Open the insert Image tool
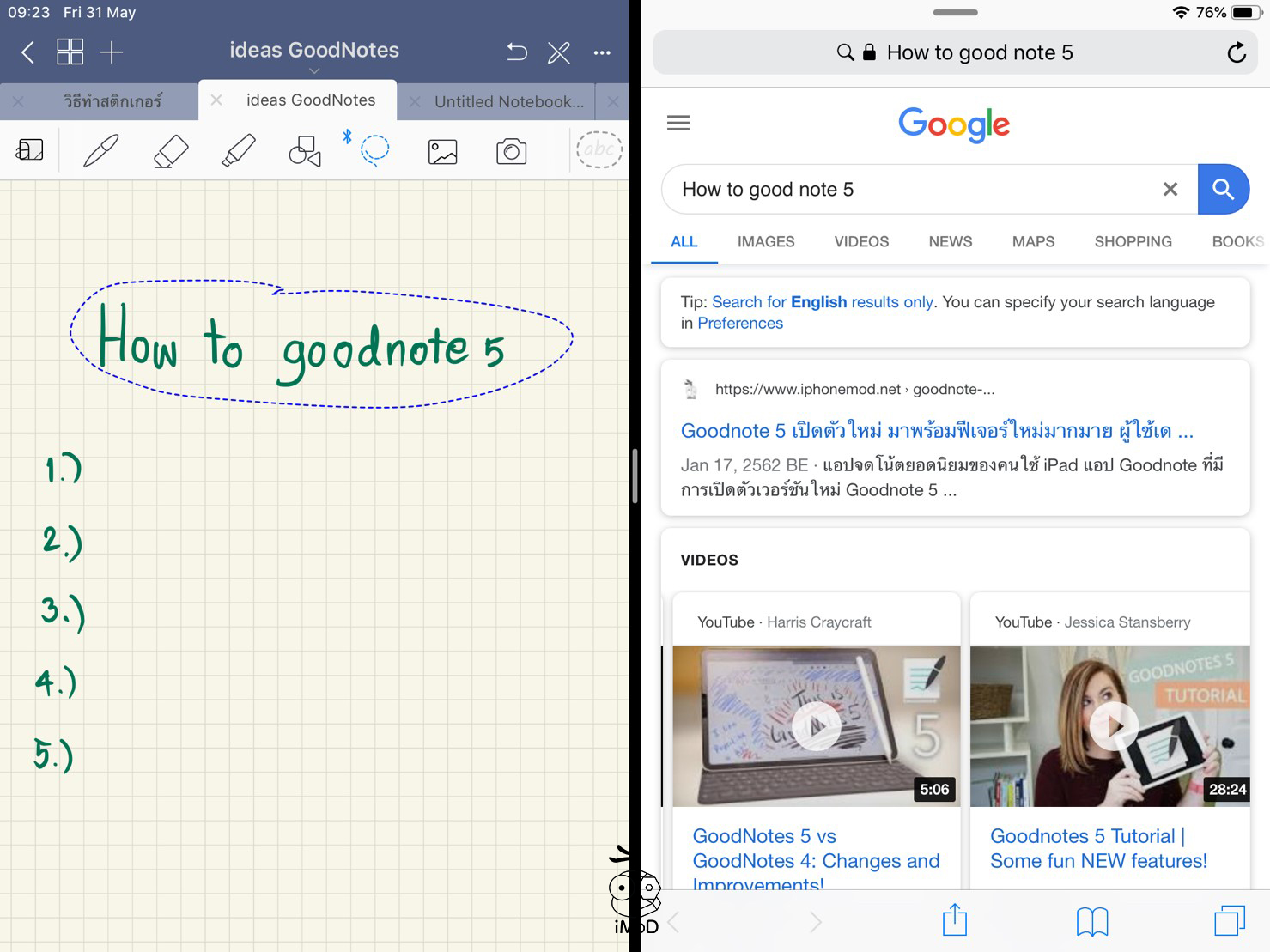 point(442,152)
